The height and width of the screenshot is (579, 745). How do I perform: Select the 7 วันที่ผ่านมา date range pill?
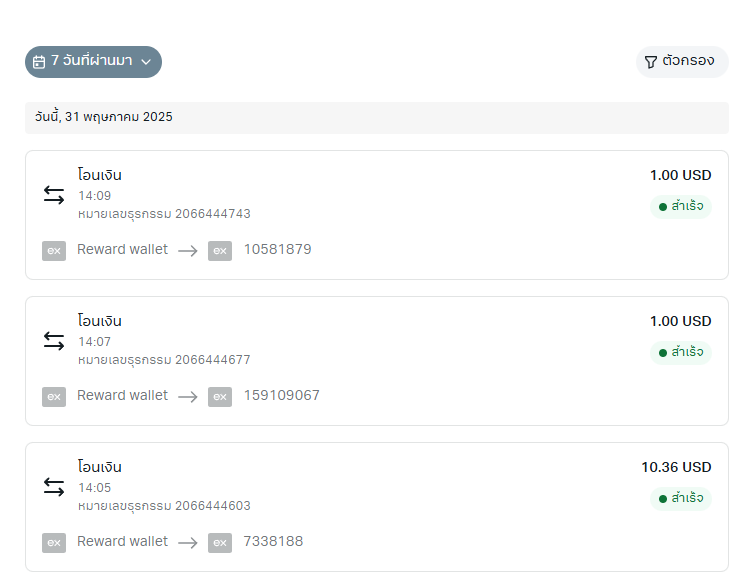point(93,62)
